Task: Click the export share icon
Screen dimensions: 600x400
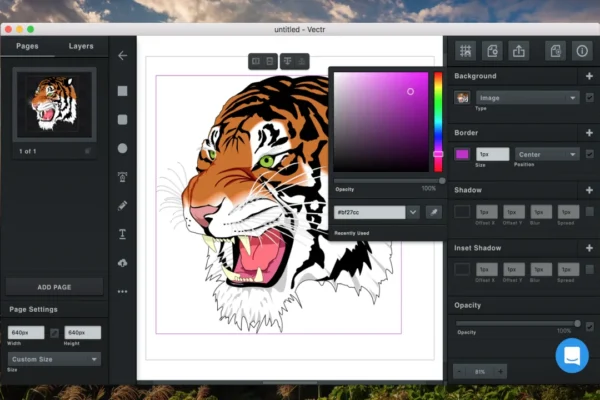Action: [x=518, y=51]
